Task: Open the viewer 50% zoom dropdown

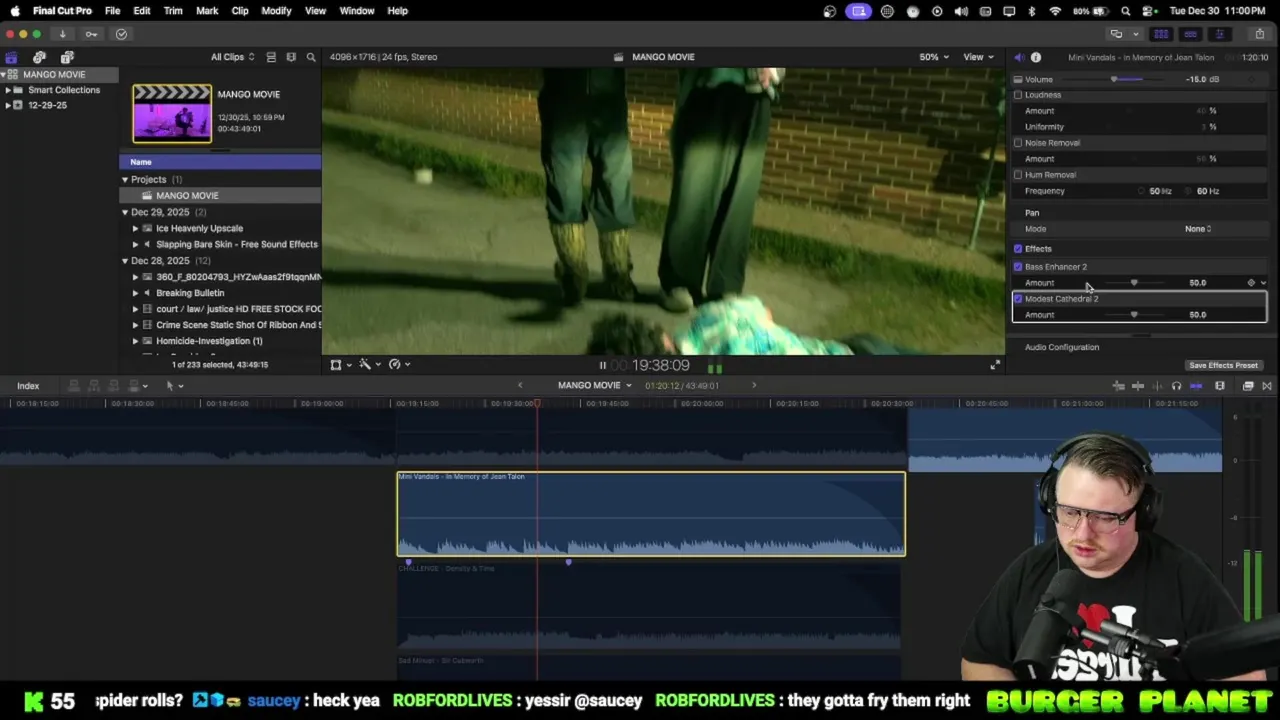Action: coord(934,57)
